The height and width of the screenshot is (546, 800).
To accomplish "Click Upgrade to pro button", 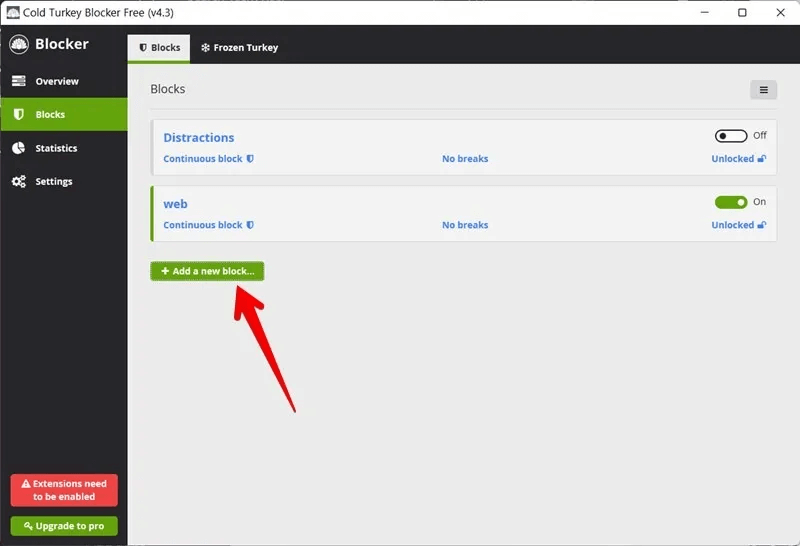I will [x=64, y=526].
